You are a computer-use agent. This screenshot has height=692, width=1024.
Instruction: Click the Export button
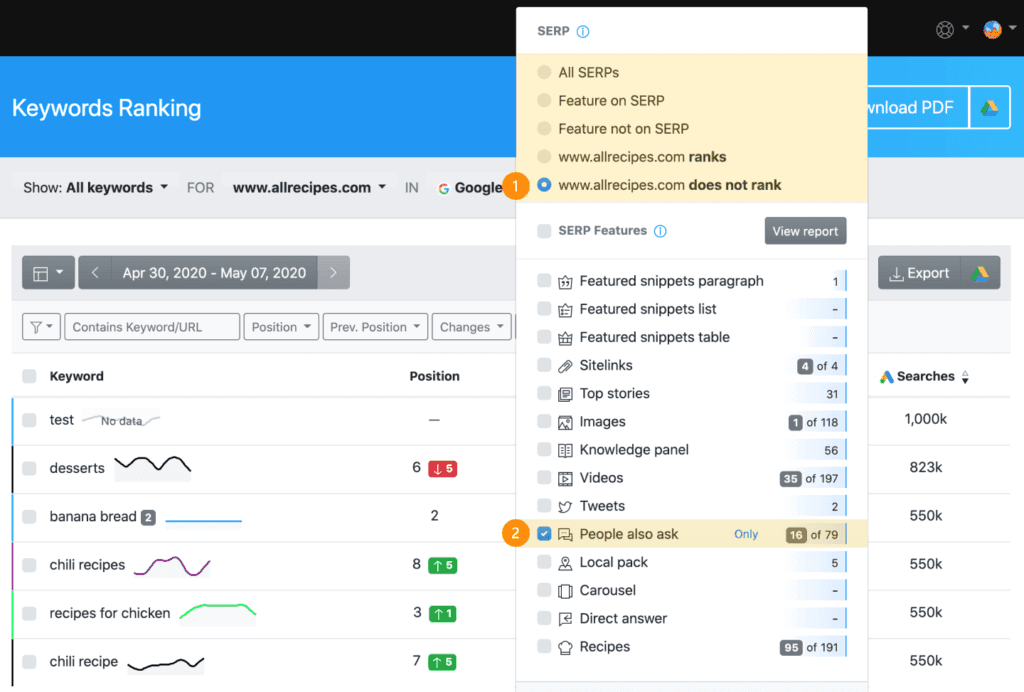tap(920, 273)
